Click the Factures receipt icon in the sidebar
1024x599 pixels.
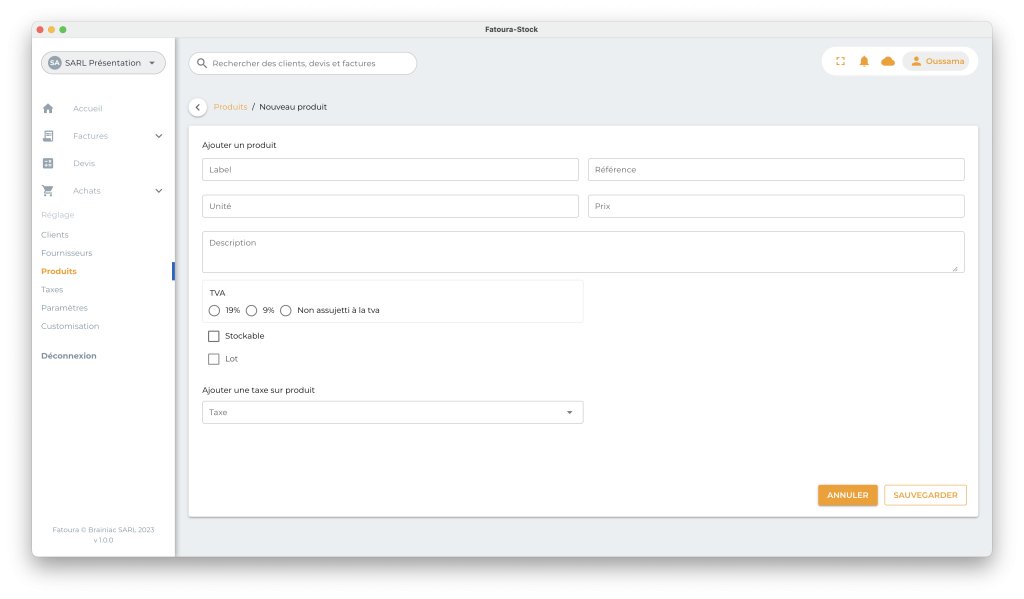tap(48, 136)
